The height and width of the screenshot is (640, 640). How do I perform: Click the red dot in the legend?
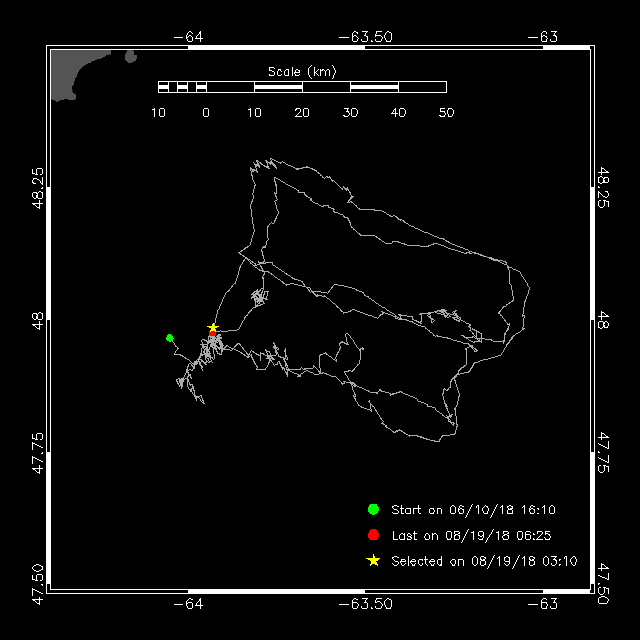(x=373, y=535)
